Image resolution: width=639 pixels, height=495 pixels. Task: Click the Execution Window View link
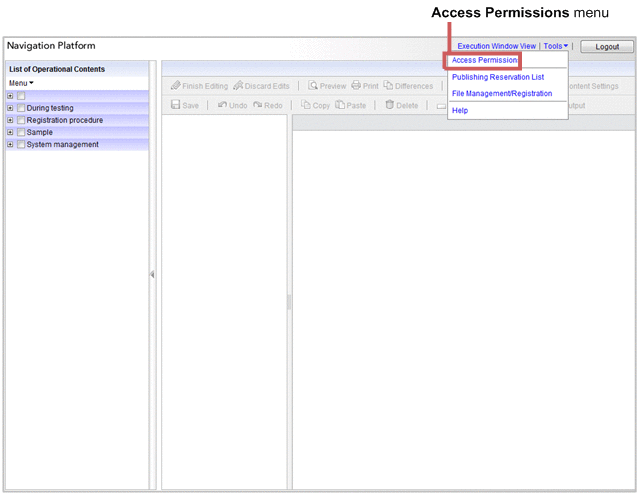(496, 46)
